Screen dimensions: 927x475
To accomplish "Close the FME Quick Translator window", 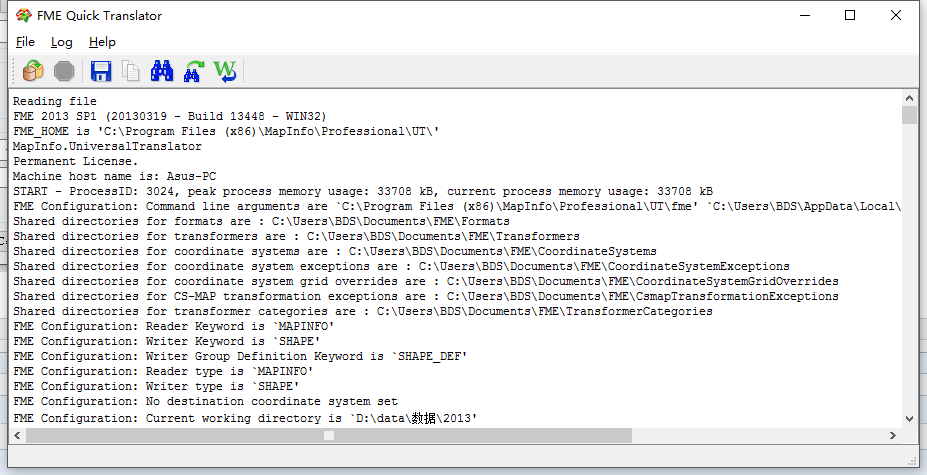I will pos(896,15).
